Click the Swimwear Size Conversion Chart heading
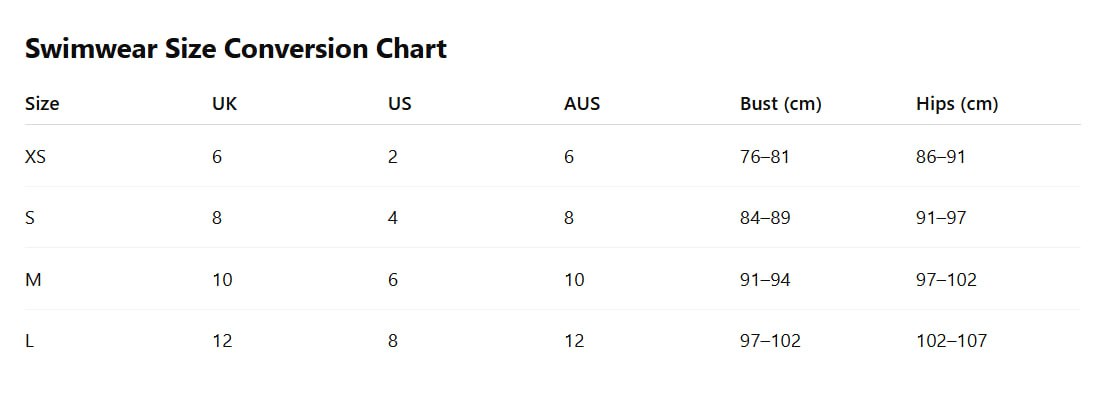The width and height of the screenshot is (1098, 410). click(x=235, y=49)
